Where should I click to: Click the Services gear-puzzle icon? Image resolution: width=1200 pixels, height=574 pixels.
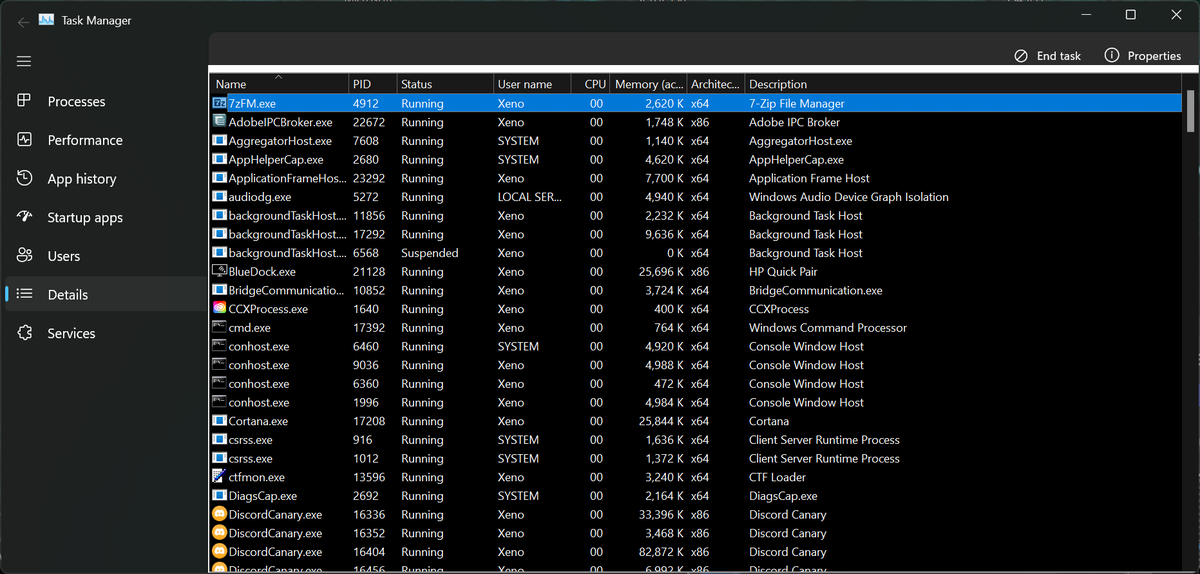[25, 333]
